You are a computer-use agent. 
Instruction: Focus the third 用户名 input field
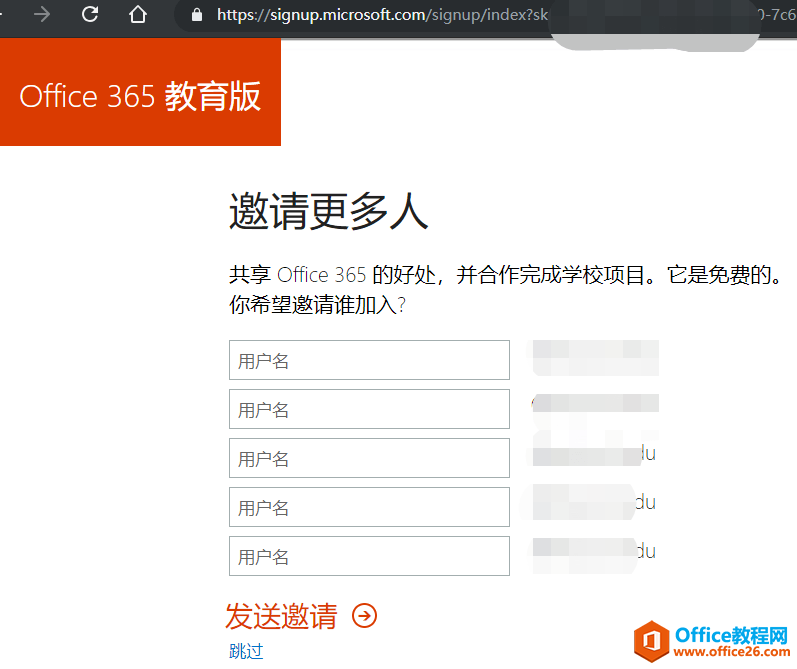(x=369, y=458)
